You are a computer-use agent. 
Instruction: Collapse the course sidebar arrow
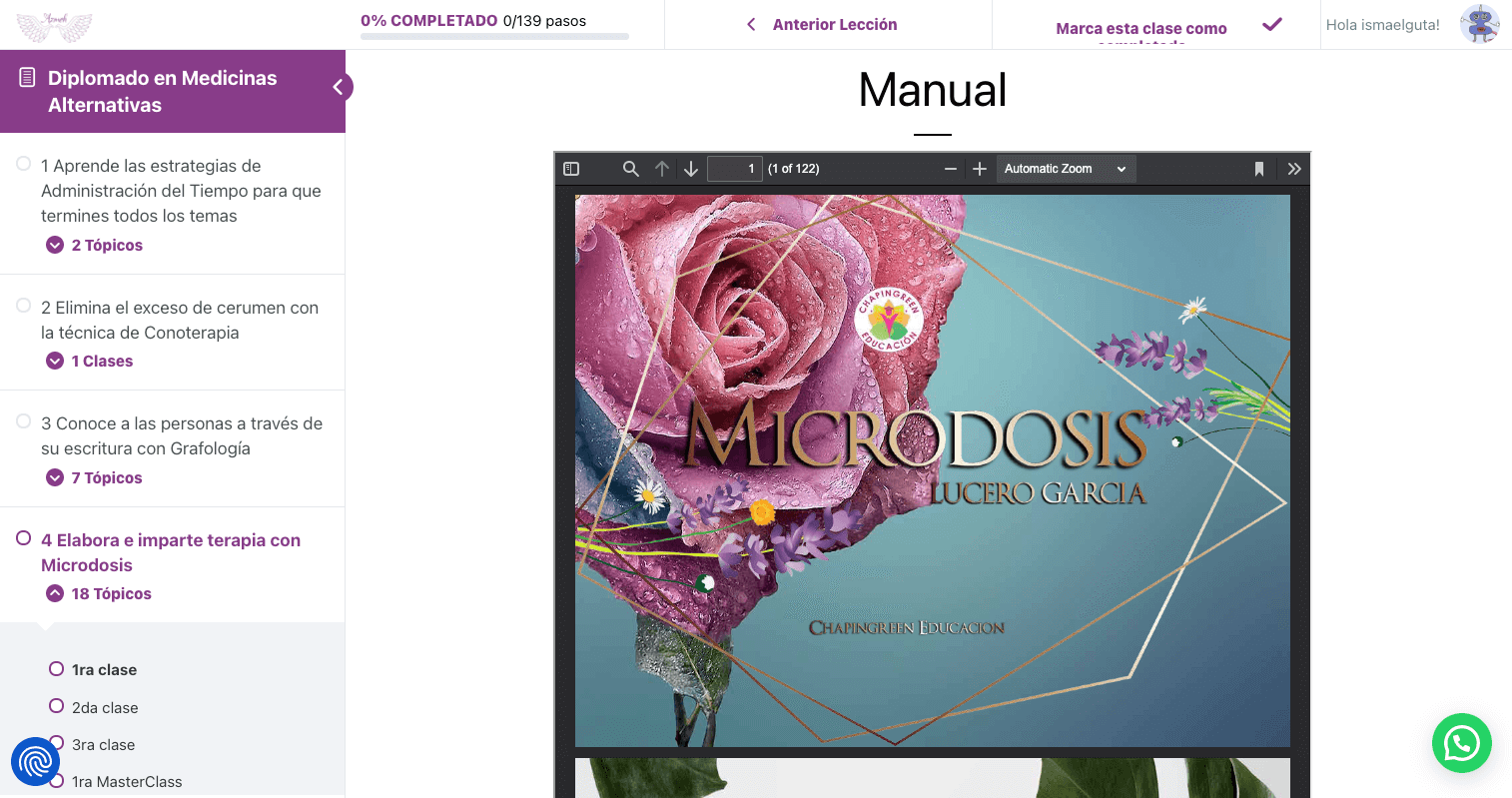(339, 87)
